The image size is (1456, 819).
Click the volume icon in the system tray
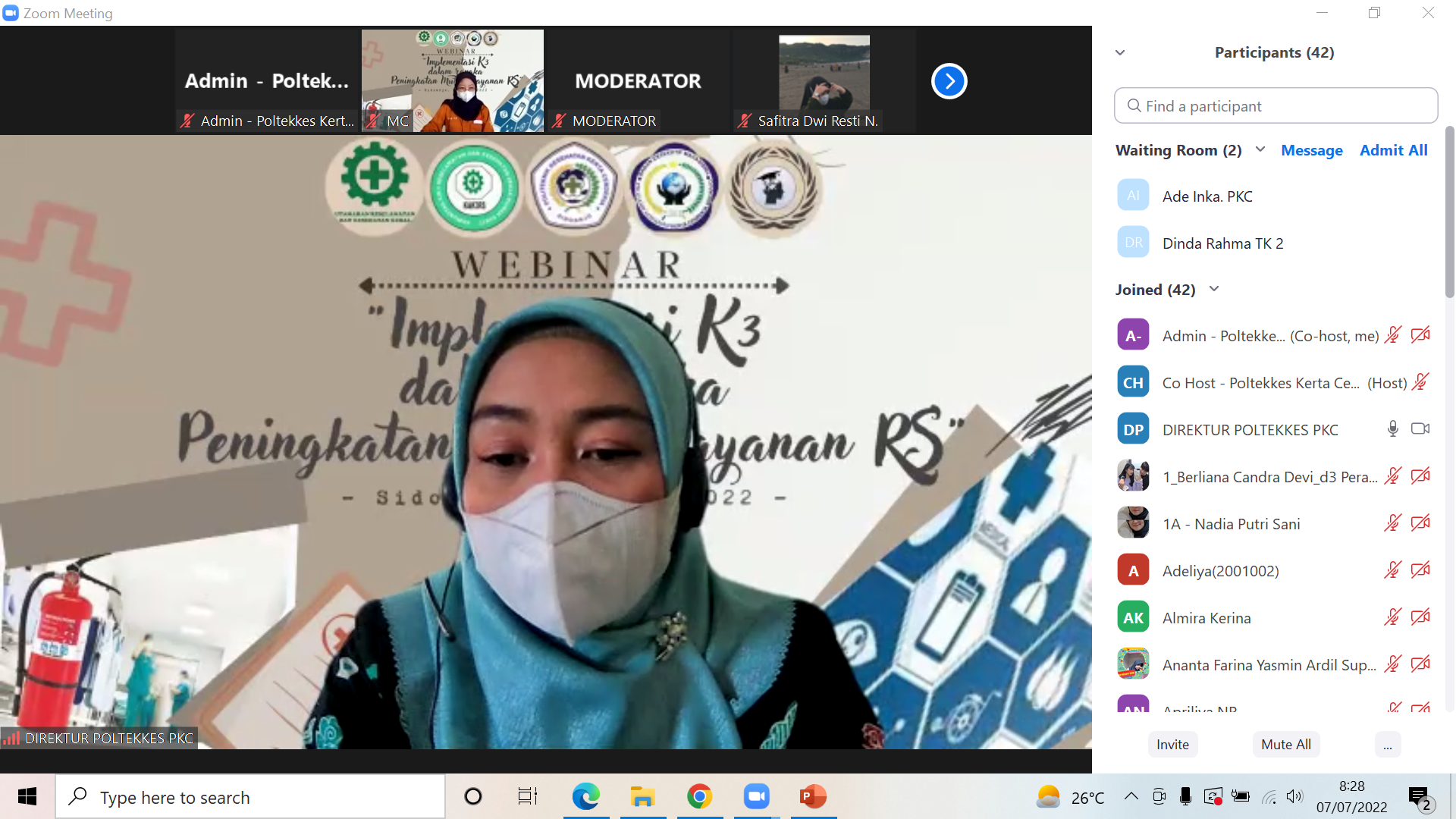tap(1295, 796)
